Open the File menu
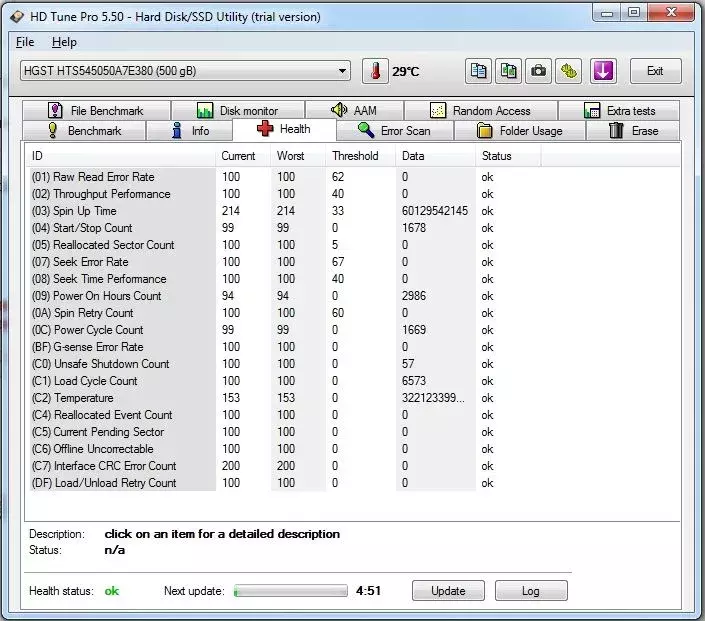Image resolution: width=705 pixels, height=621 pixels. tap(25, 42)
